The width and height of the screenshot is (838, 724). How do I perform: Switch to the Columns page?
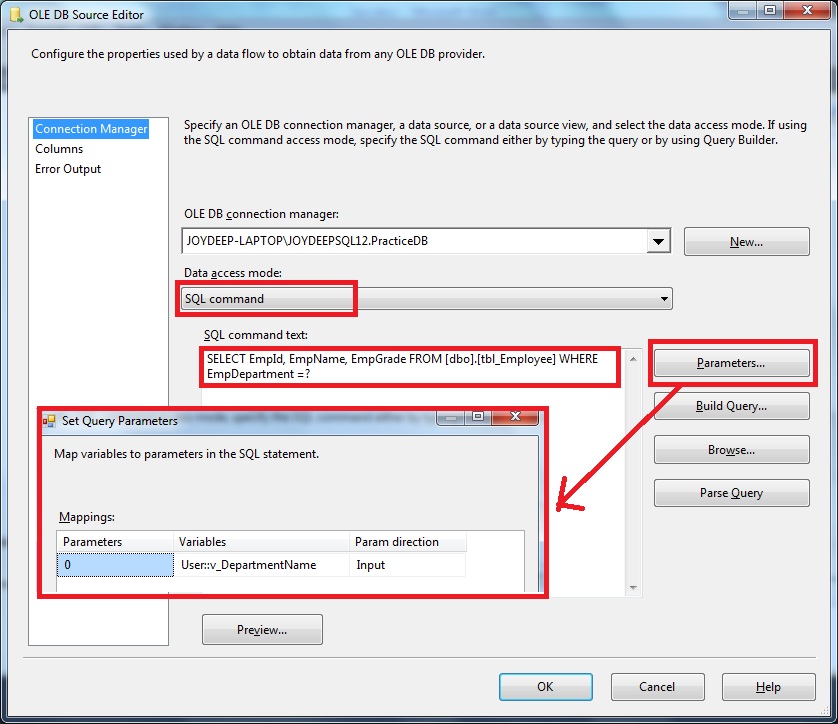click(59, 148)
